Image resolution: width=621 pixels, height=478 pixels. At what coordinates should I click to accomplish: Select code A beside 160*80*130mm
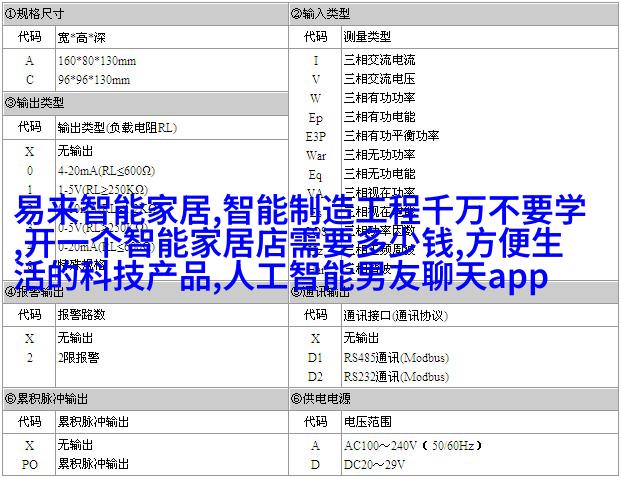click(30, 61)
